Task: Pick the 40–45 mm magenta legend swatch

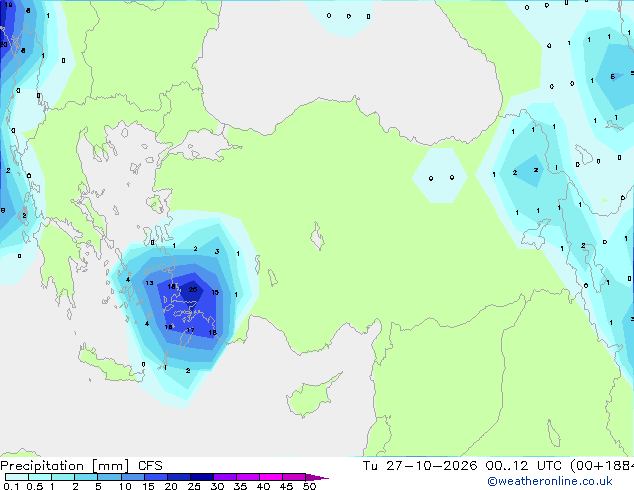Action: point(271,477)
